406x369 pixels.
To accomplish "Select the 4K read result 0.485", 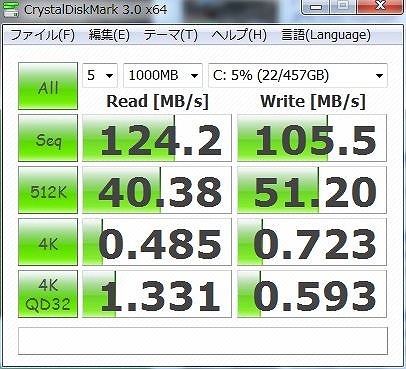I will pos(157,242).
